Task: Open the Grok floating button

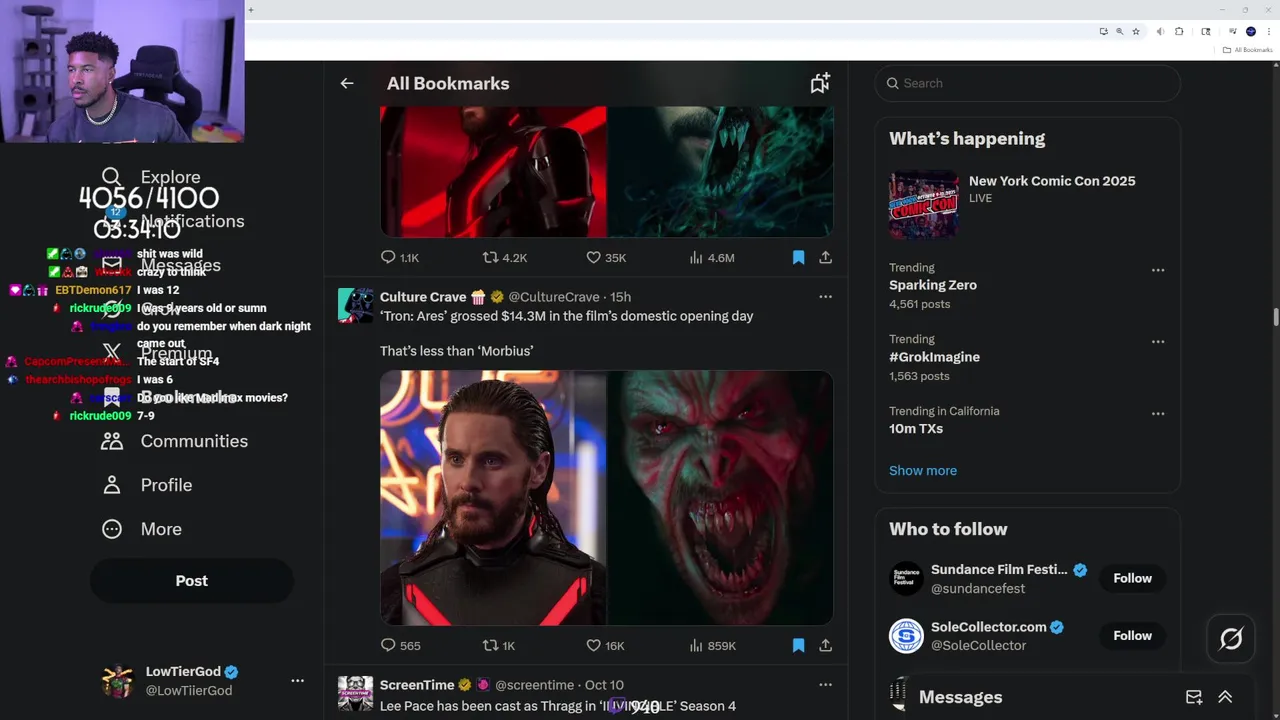Action: (1231, 639)
